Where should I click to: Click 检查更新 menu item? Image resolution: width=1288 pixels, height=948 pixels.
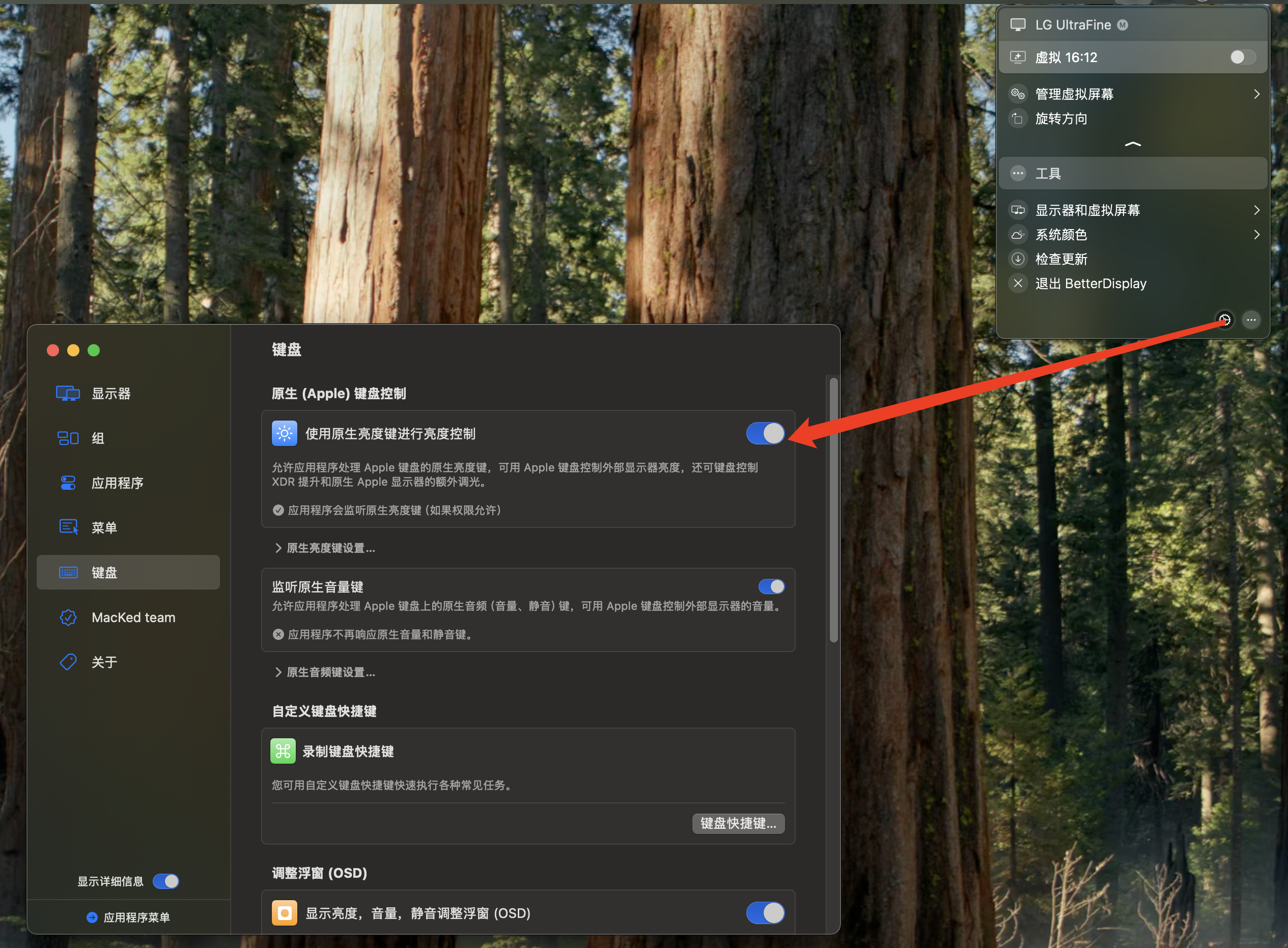[x=1061, y=259]
